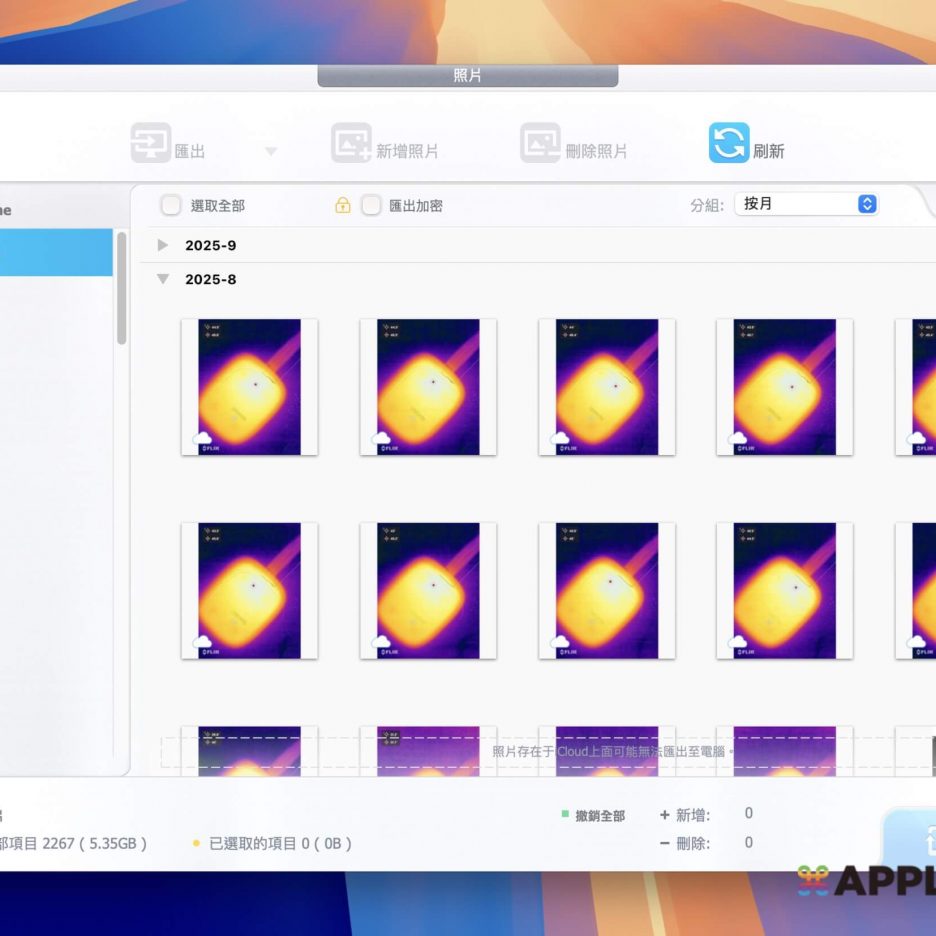Click the Add Photo (新增照片) icon

[x=351, y=144]
